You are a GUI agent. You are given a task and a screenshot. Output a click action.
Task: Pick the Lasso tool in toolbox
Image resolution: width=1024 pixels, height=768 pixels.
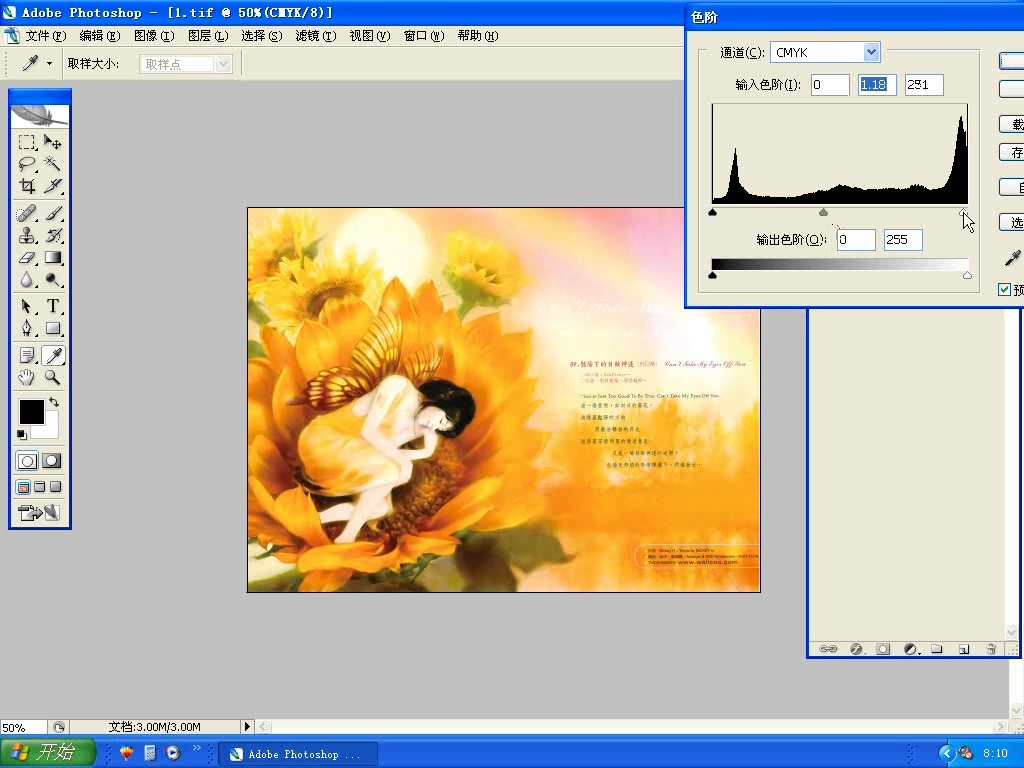[27, 164]
